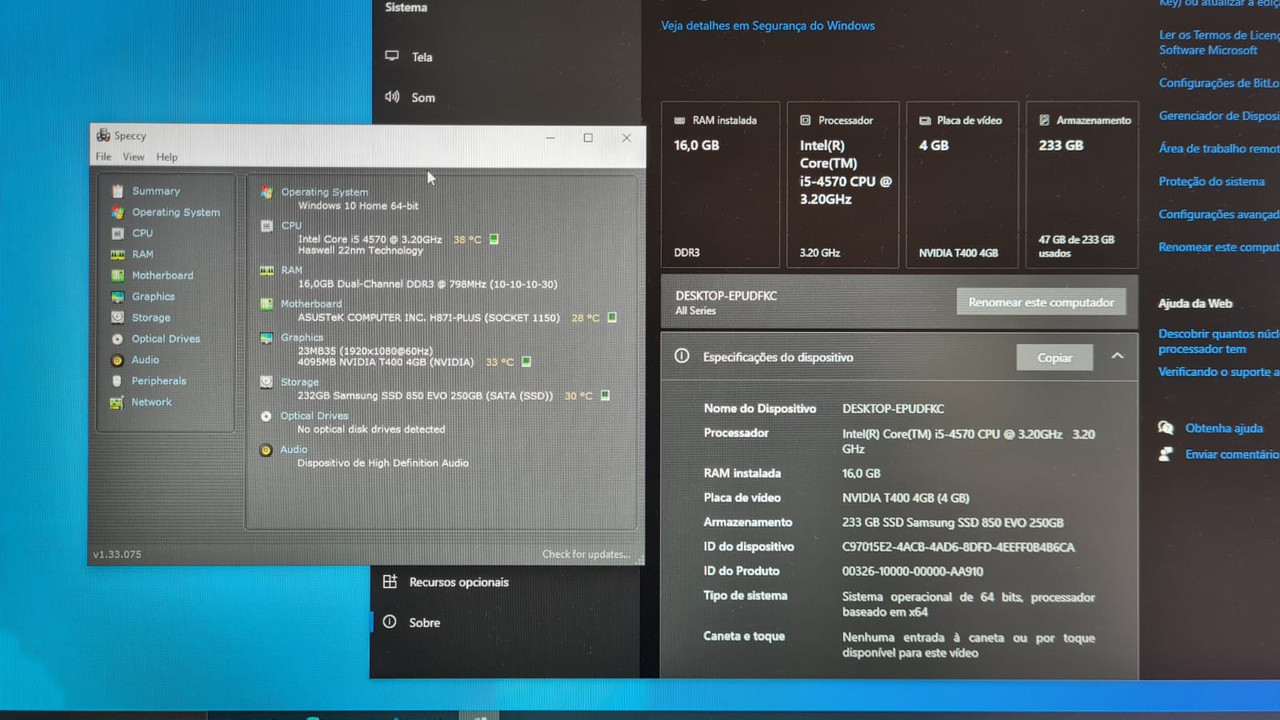
Task: Click Check for updates in Speccy
Action: pos(586,554)
